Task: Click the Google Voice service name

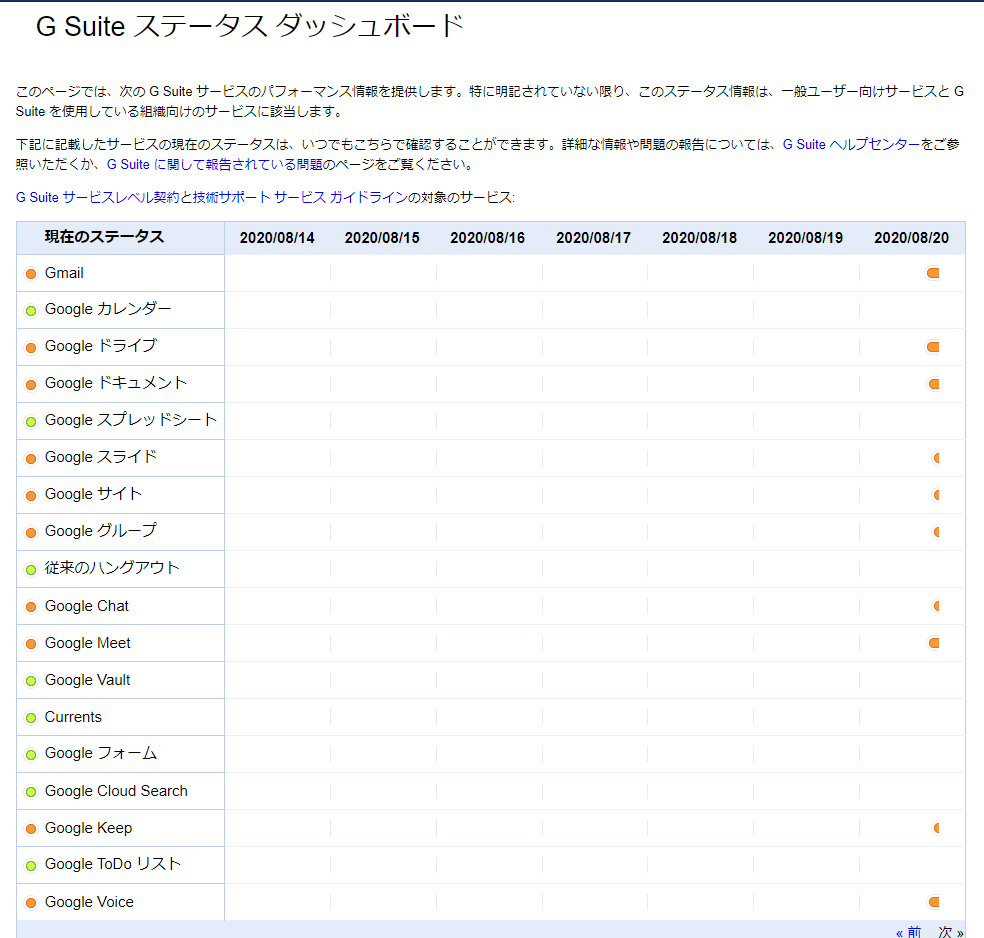Action: (x=89, y=902)
